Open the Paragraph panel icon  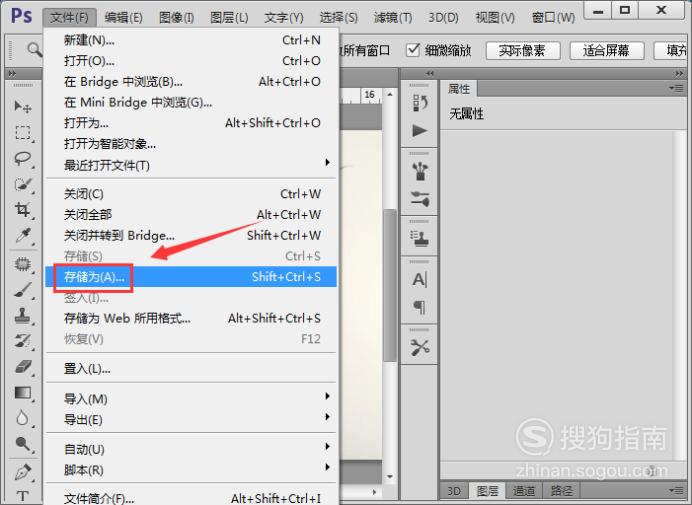[x=420, y=307]
